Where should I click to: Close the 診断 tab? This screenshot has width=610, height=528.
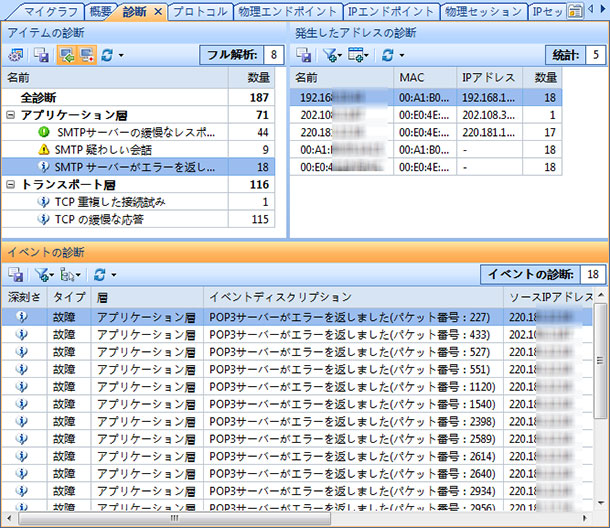[x=157, y=12]
